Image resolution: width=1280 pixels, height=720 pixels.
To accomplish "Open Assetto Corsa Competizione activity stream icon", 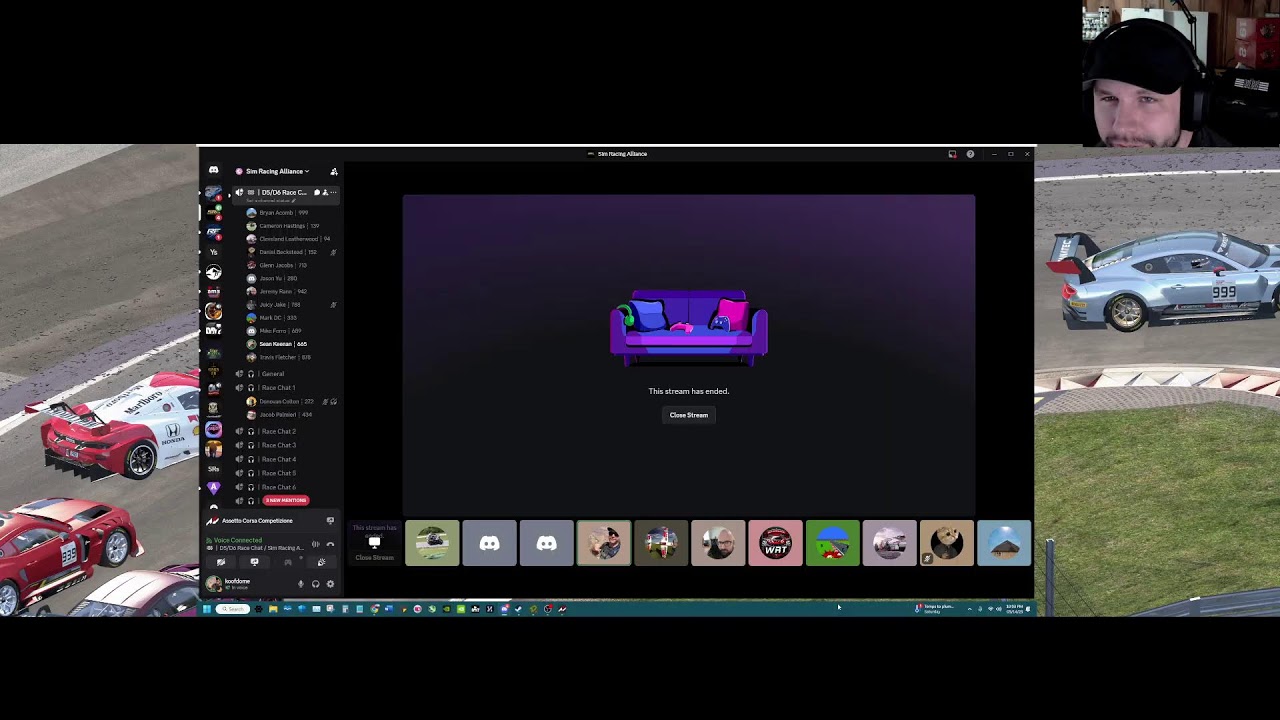I will pyautogui.click(x=330, y=520).
